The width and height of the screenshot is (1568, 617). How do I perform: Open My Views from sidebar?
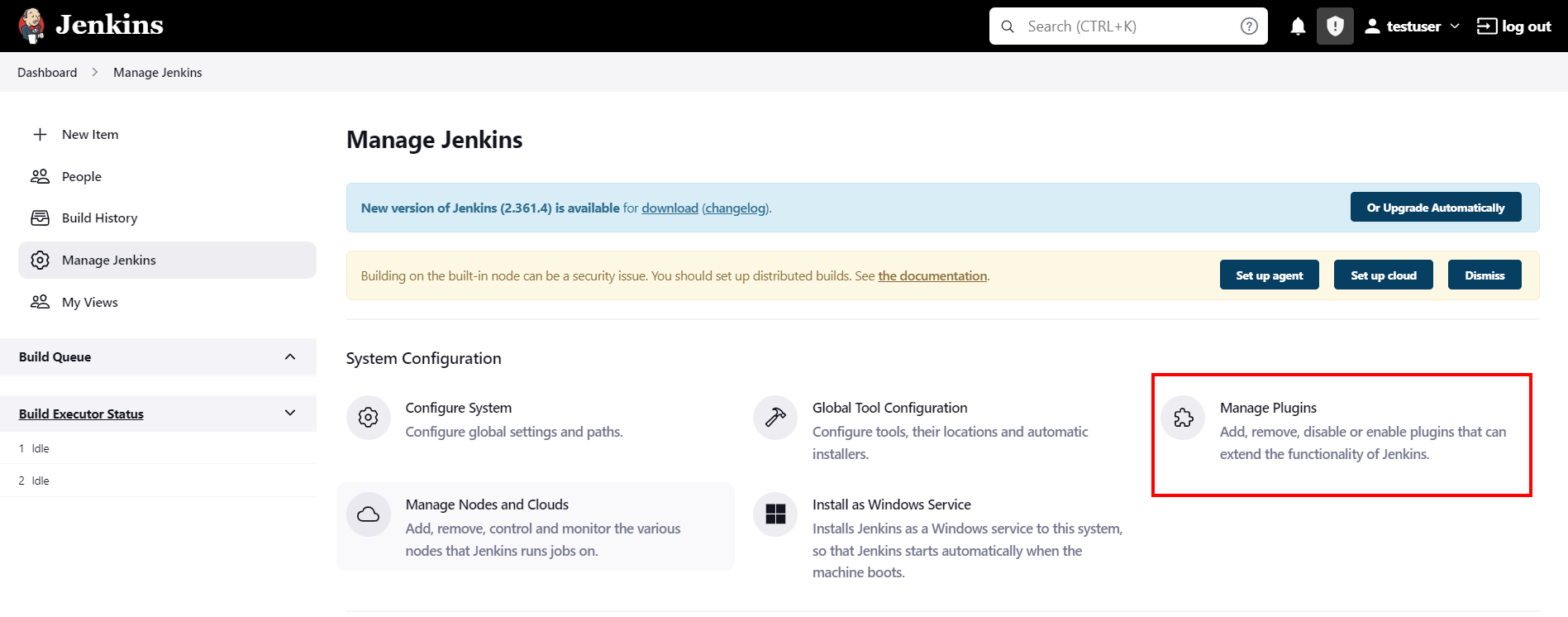90,302
